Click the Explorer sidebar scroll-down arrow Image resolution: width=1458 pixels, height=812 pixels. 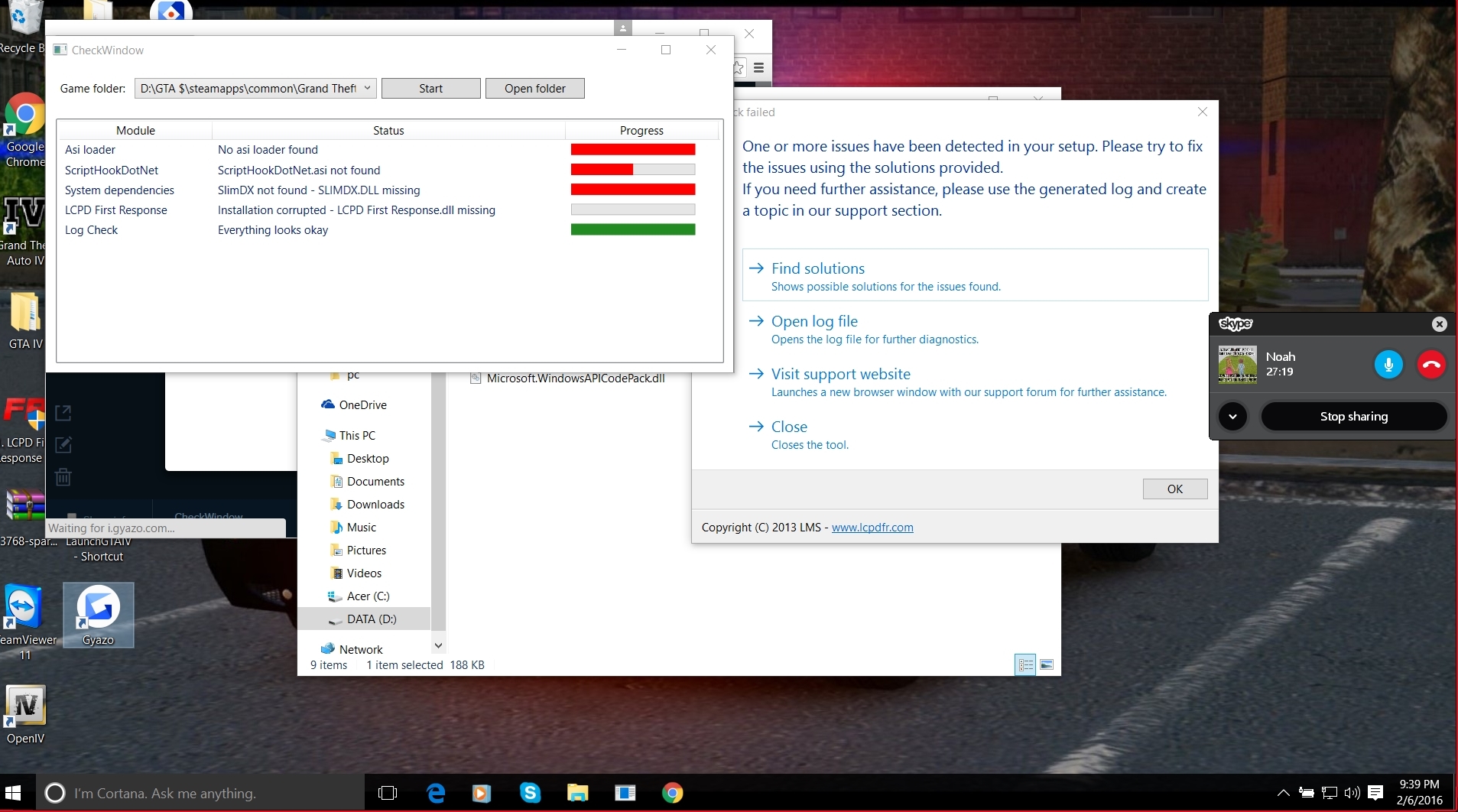(x=438, y=645)
